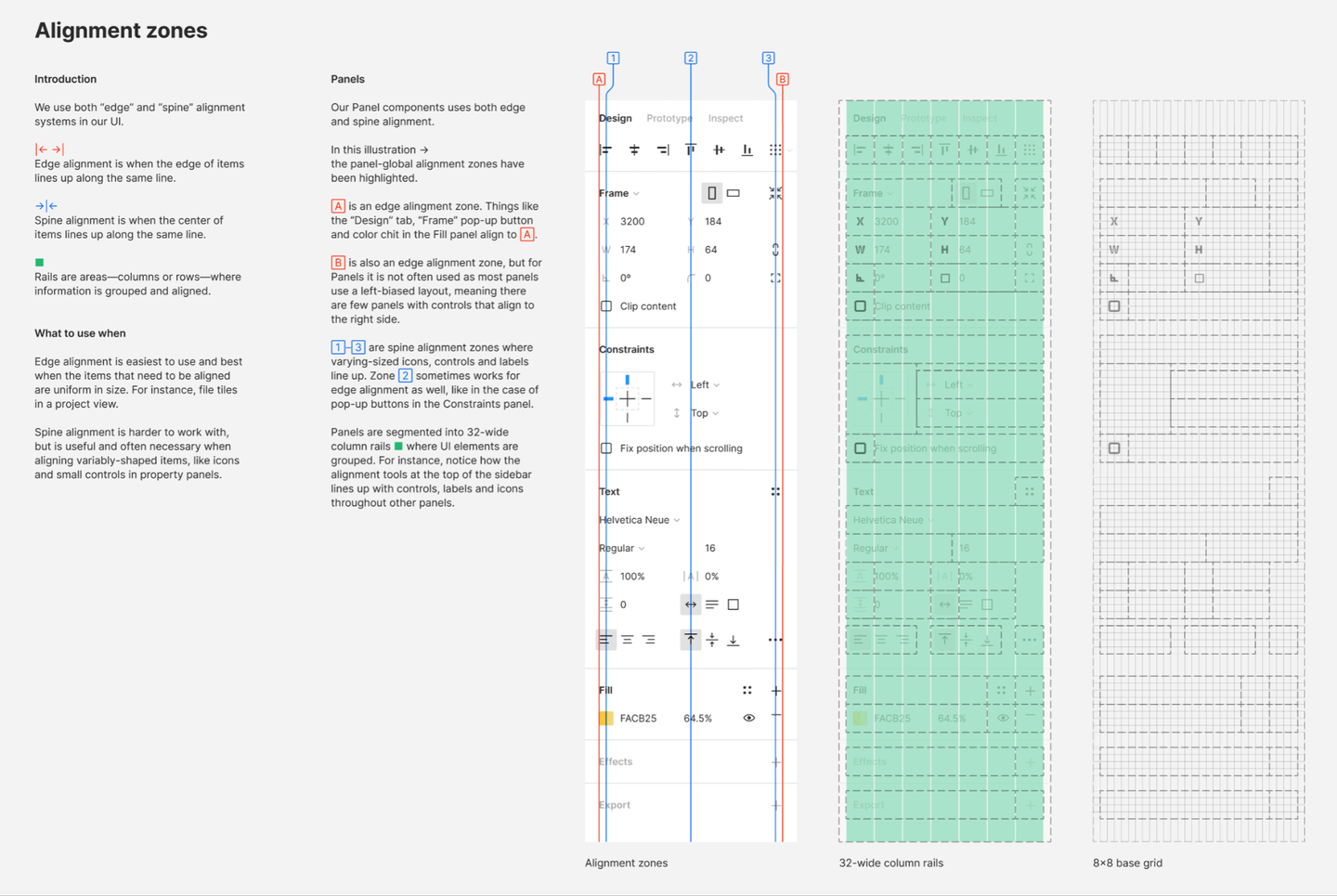This screenshot has height=896, width=1337.
Task: Click align top icon in Alignment zones panel
Action: 691,149
